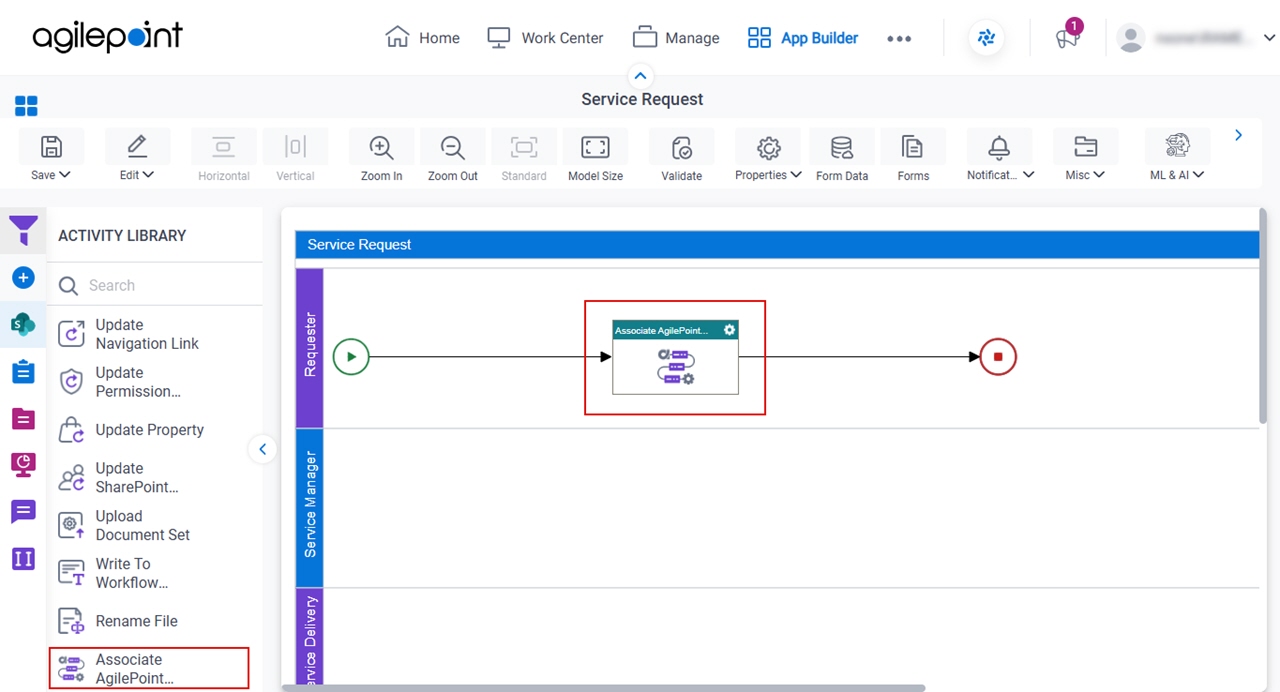This screenshot has width=1280, height=692.
Task: Open the Save dropdown arrow
Action: pyautogui.click(x=65, y=175)
